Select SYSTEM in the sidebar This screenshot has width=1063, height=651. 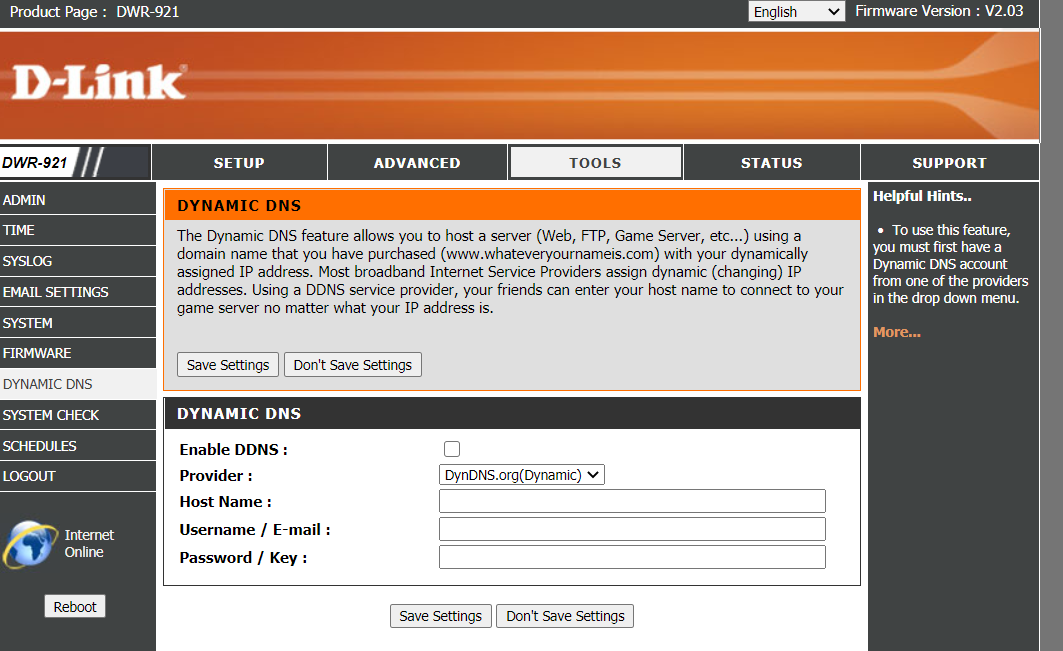pos(78,323)
